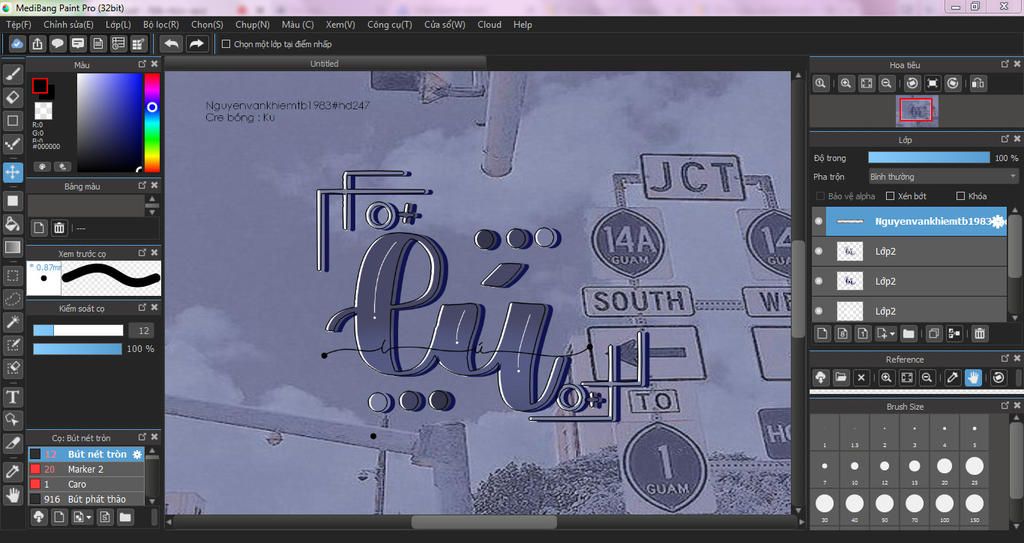The image size is (1024, 543).
Task: Click the cloud save icon in toolbar
Action: (x=17, y=44)
